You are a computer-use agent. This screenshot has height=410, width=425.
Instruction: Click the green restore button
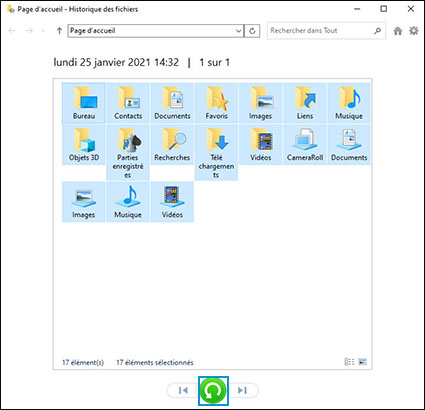213,391
